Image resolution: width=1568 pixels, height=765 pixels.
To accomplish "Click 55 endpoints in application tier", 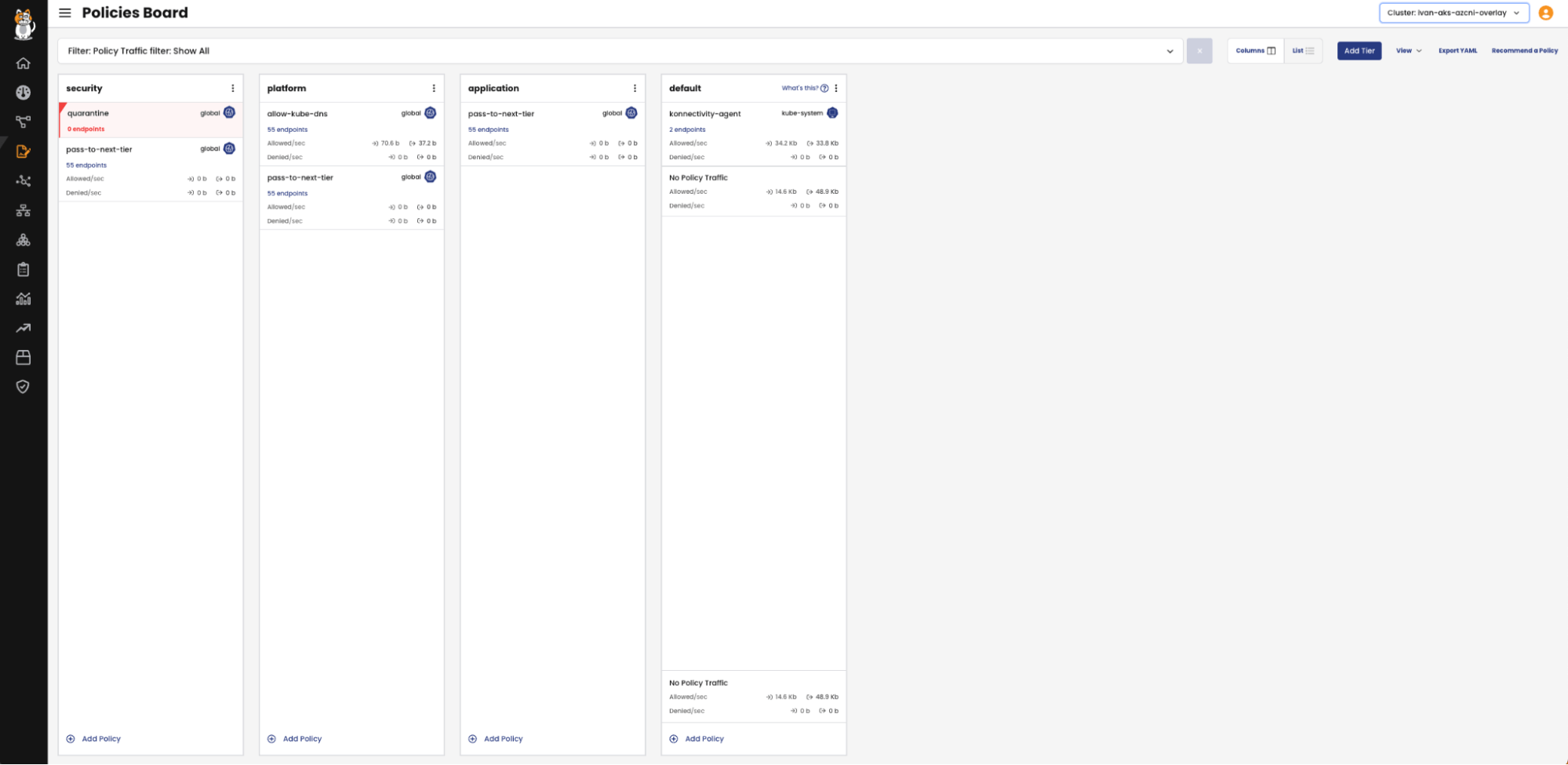I will click(488, 129).
